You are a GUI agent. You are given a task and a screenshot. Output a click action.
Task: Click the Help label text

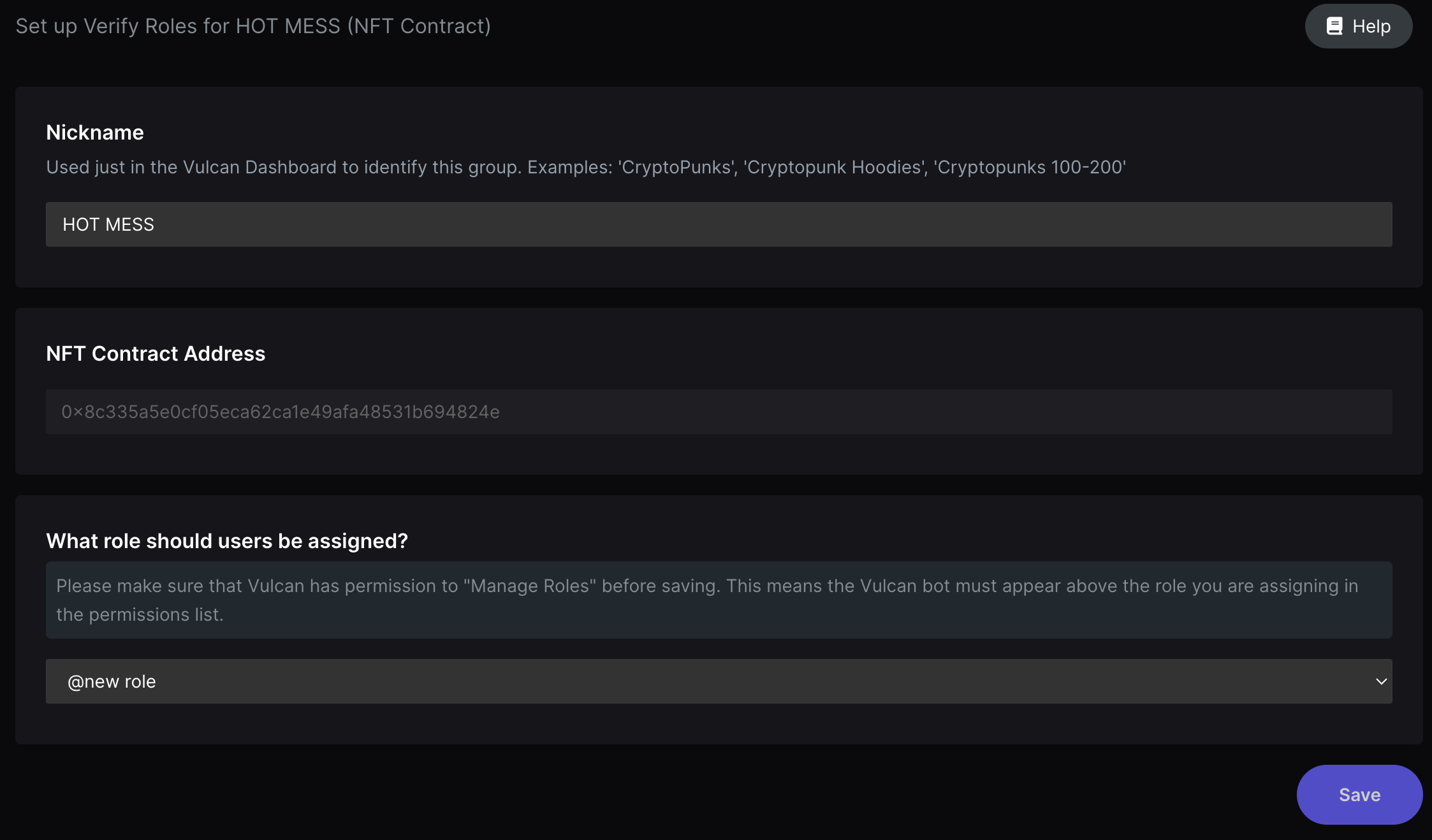[x=1371, y=26]
